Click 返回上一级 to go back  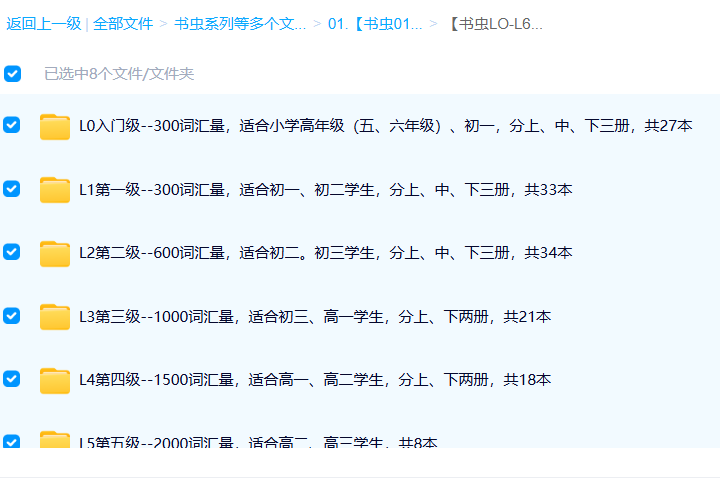[x=43, y=24]
